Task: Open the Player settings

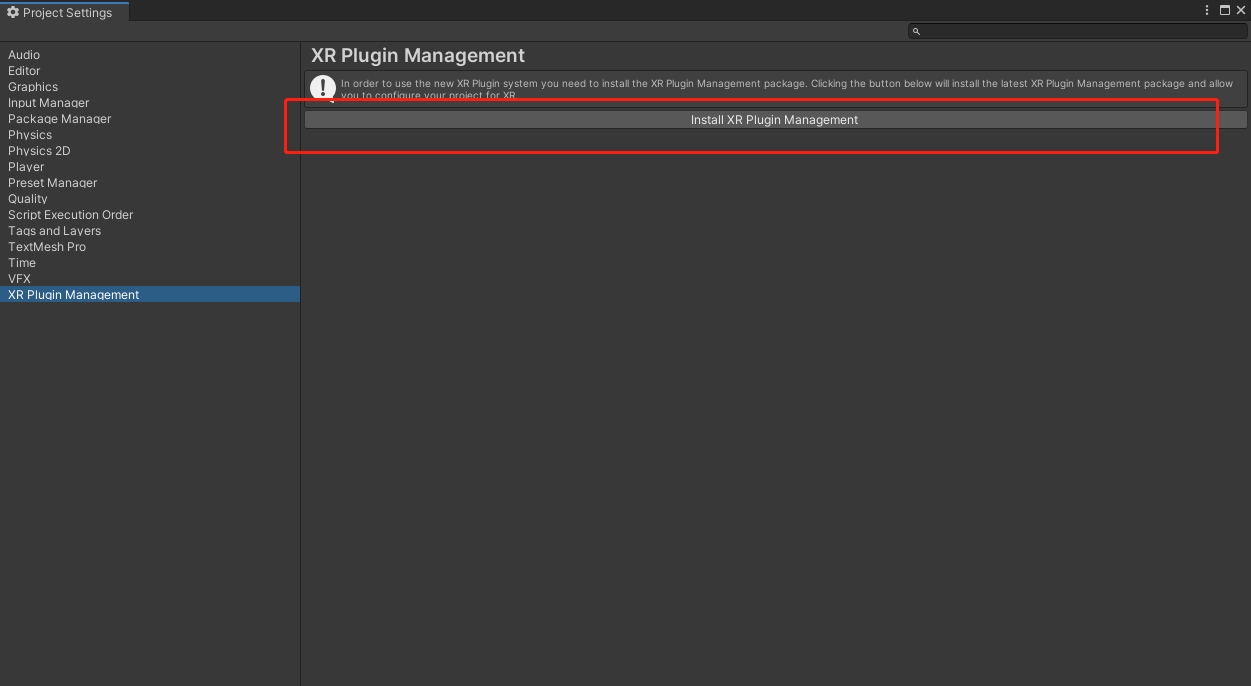Action: click(26, 167)
